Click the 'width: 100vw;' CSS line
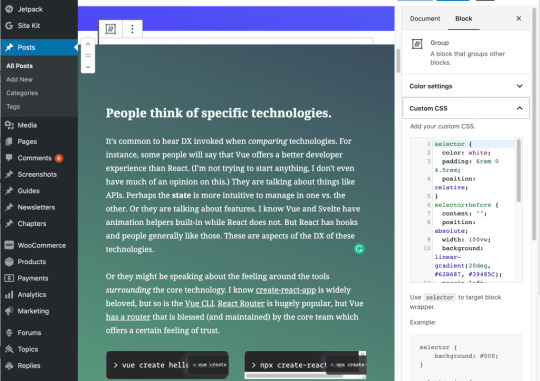540x381 pixels. [466, 239]
